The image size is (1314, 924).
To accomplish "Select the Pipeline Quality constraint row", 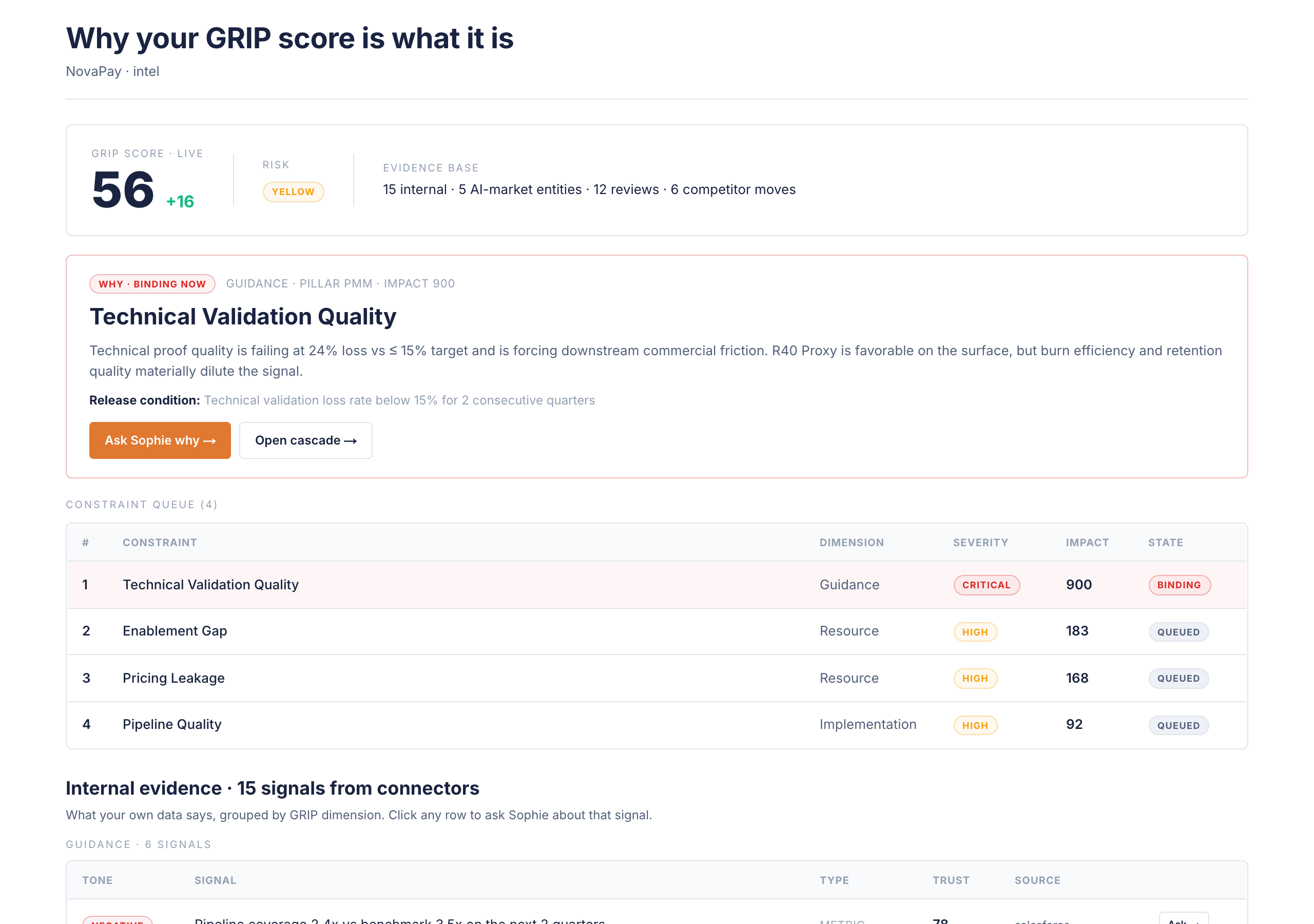I will (x=656, y=725).
